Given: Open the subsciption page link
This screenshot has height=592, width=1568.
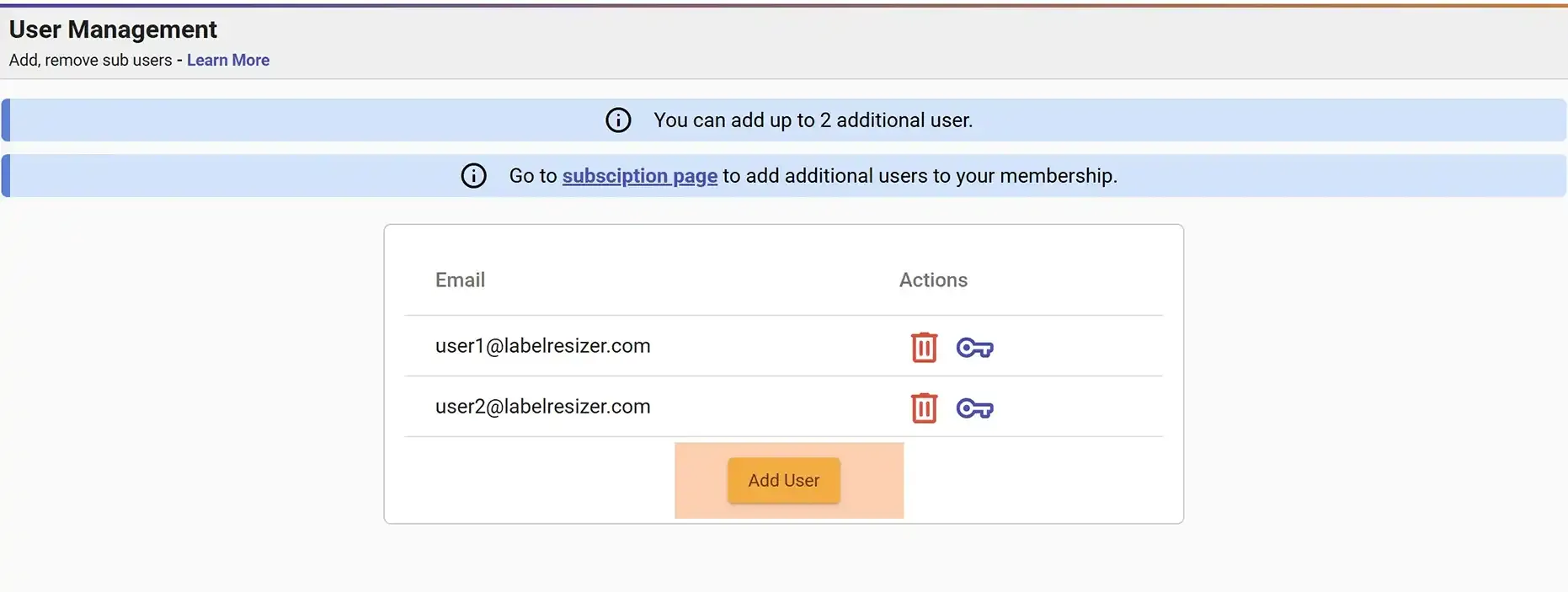Looking at the screenshot, I should point(640,176).
